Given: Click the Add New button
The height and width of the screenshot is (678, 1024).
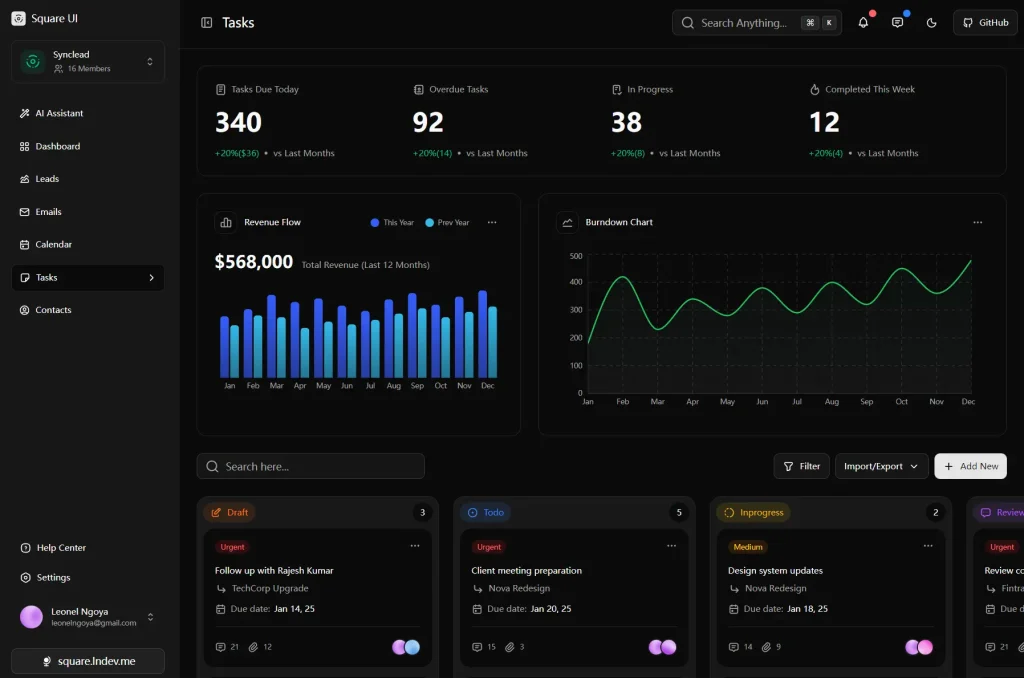Looking at the screenshot, I should click(969, 465).
